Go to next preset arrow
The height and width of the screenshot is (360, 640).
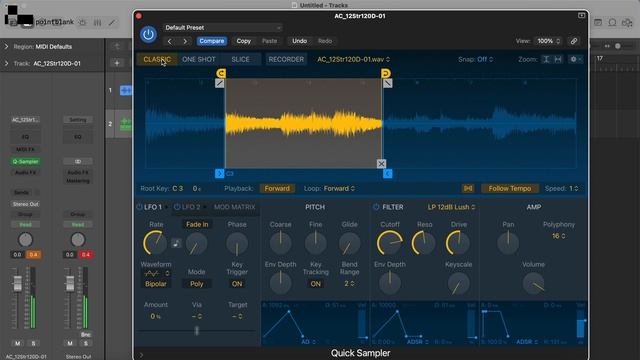(185, 41)
